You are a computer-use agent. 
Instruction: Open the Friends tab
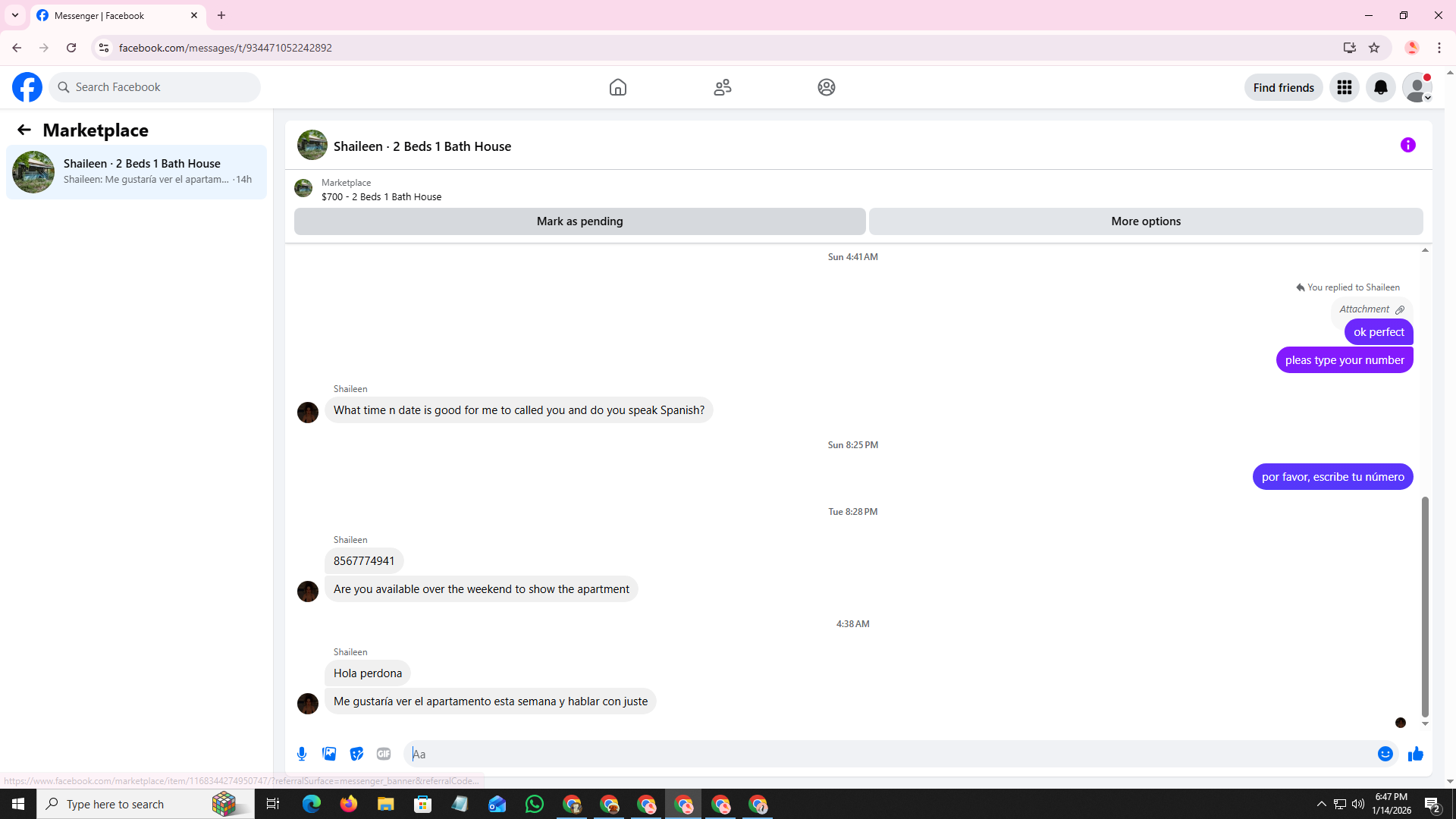point(722,87)
